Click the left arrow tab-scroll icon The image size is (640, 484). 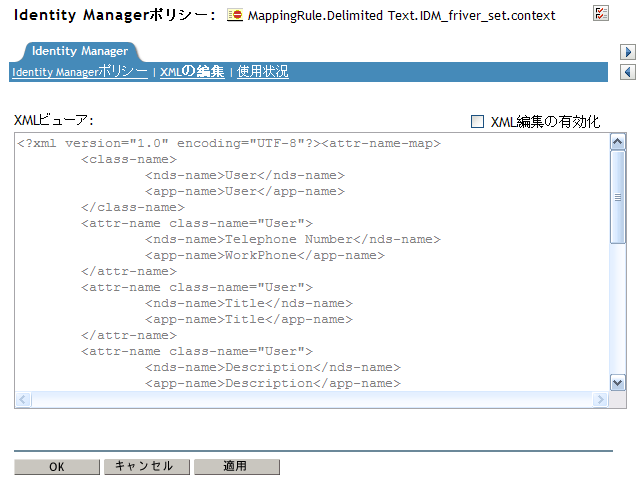(x=628, y=72)
